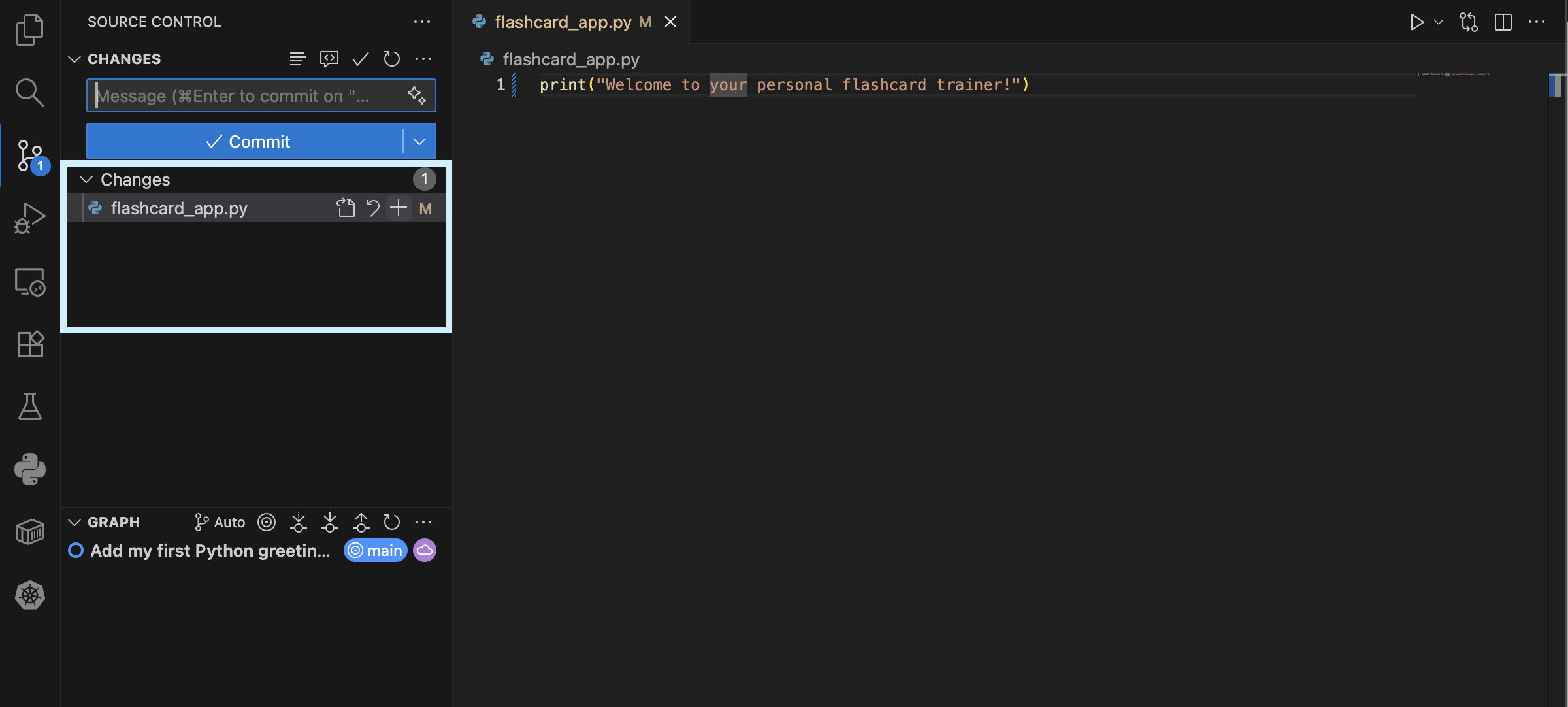The width and height of the screenshot is (1568, 707).
Task: Select the flashcard_app.py tab
Action: (x=562, y=22)
